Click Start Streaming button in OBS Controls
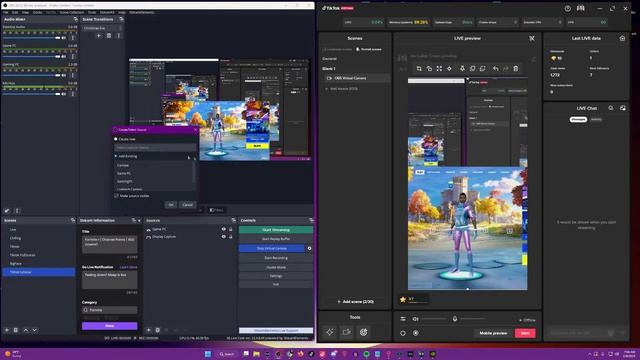Viewport: 640px width, 360px height. pos(276,230)
